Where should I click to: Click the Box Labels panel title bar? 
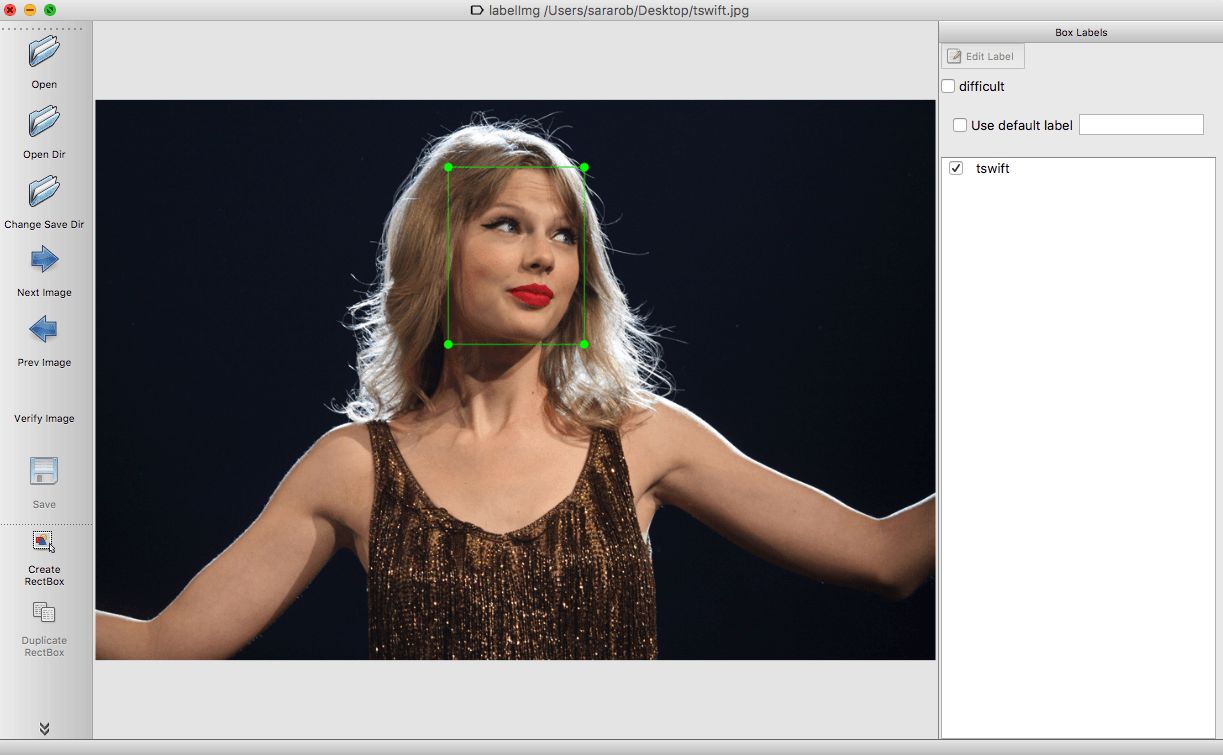(x=1080, y=33)
